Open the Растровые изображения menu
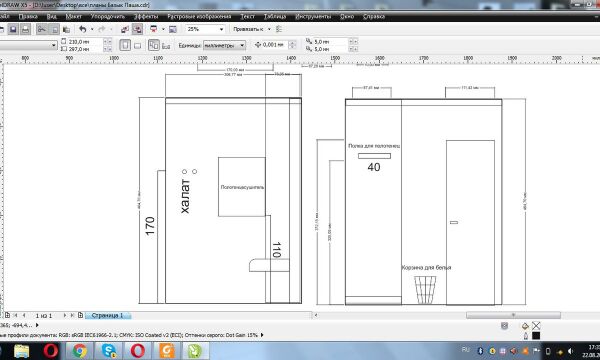 click(x=199, y=16)
